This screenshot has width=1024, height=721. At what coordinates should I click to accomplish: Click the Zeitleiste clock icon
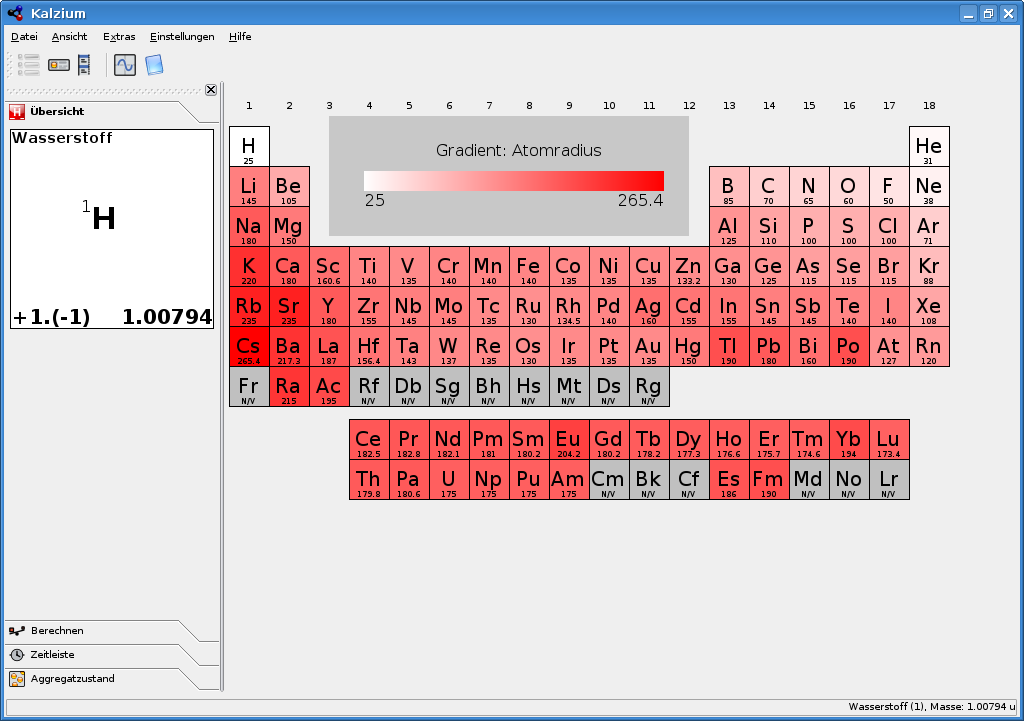(17, 654)
